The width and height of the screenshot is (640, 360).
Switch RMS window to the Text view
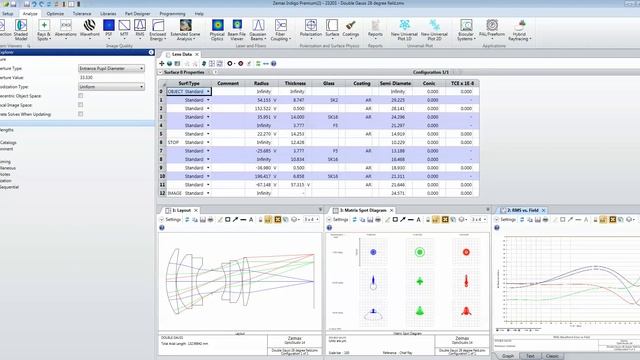[x=530, y=356]
